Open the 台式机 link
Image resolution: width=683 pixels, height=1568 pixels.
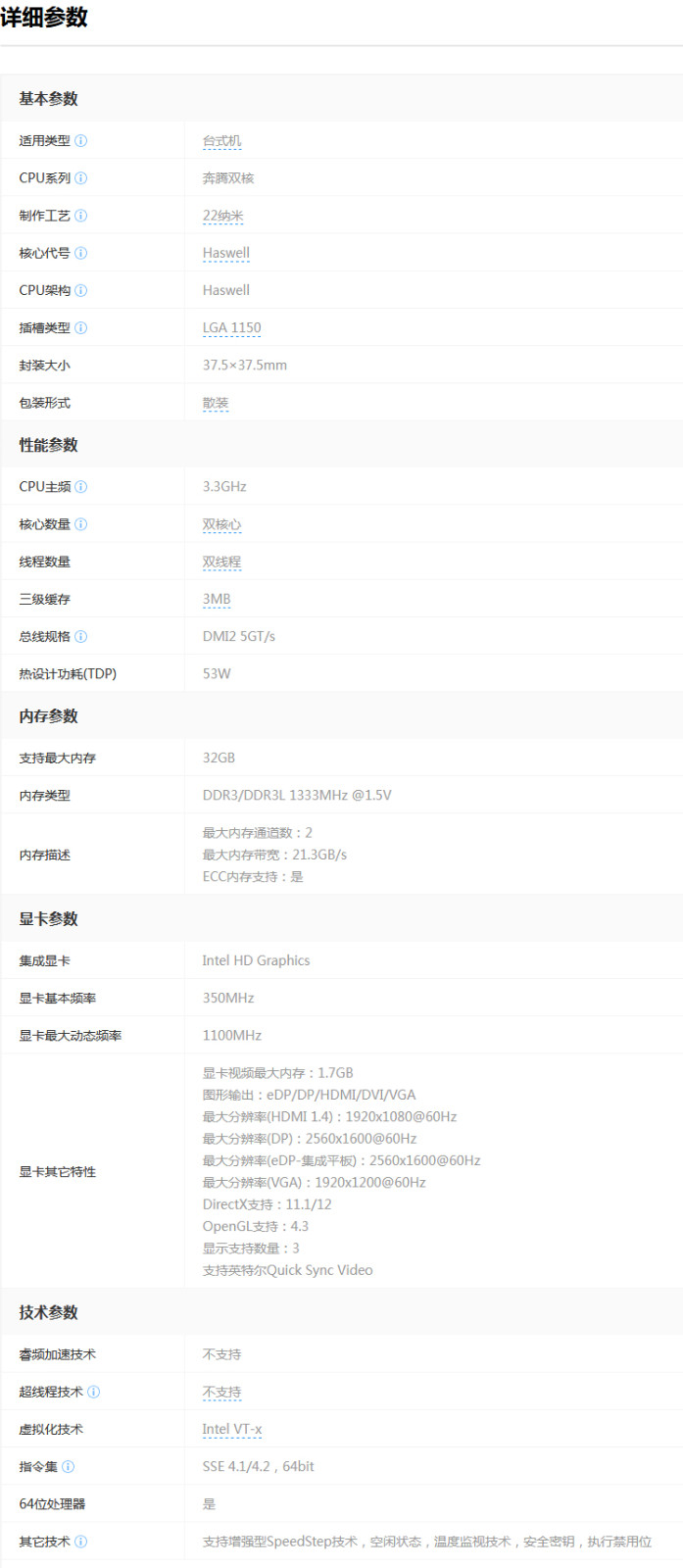click(221, 141)
